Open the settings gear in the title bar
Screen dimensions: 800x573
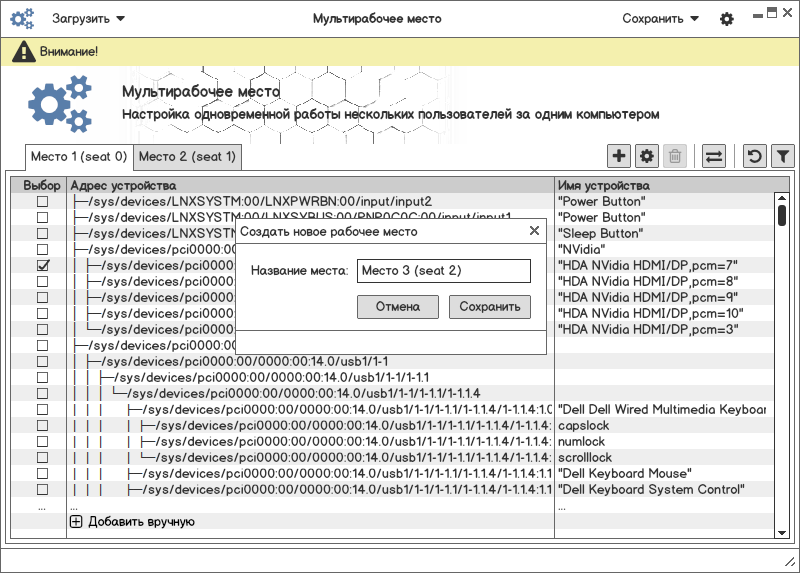(x=727, y=19)
